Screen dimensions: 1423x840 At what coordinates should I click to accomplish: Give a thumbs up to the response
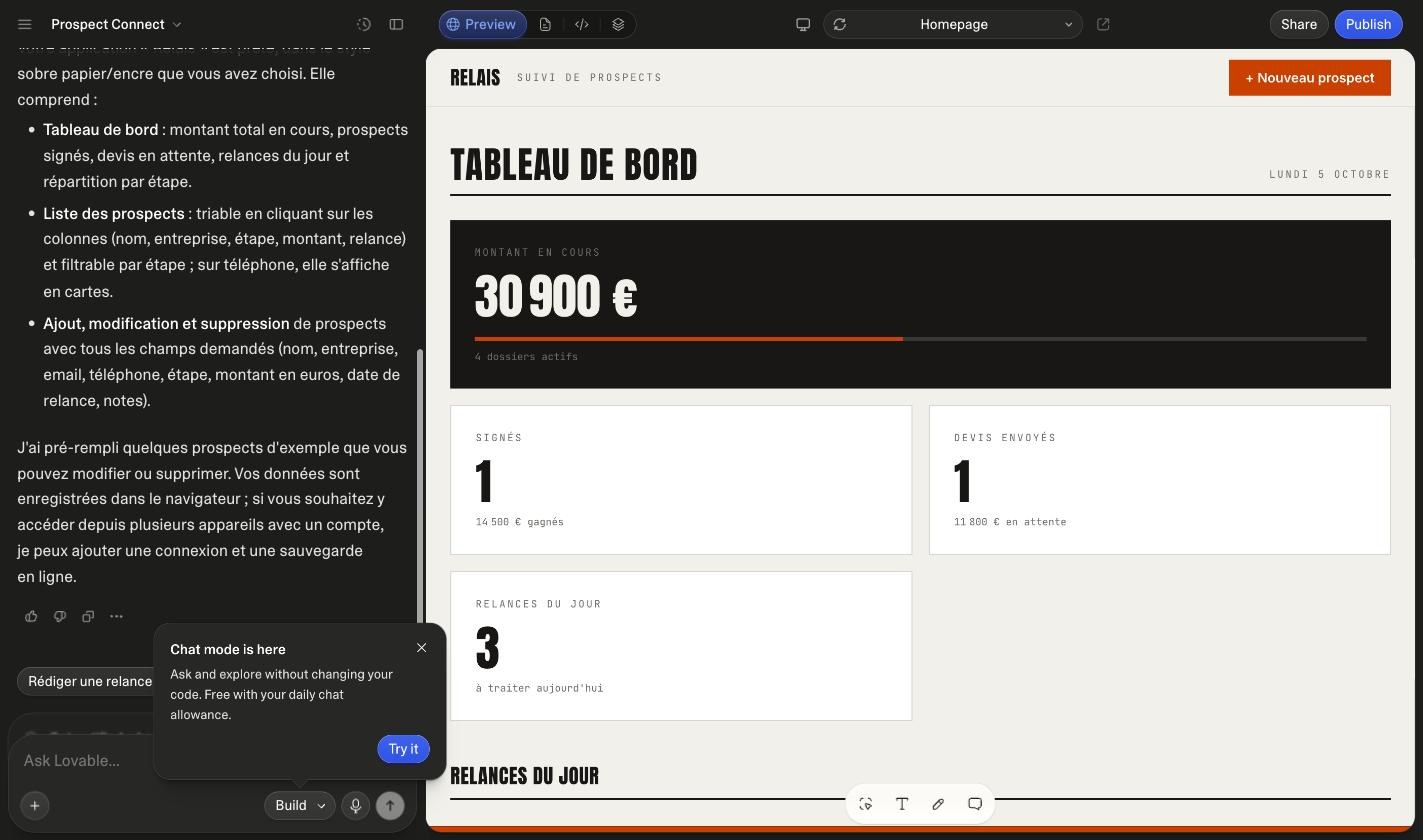click(x=31, y=616)
